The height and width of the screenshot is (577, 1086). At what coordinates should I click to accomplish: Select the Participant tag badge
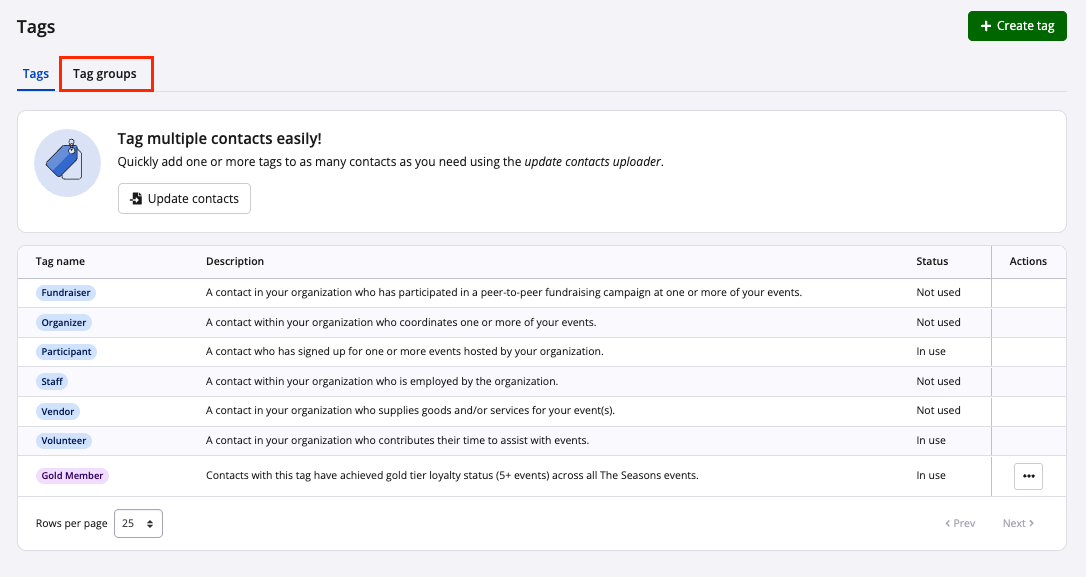point(66,352)
